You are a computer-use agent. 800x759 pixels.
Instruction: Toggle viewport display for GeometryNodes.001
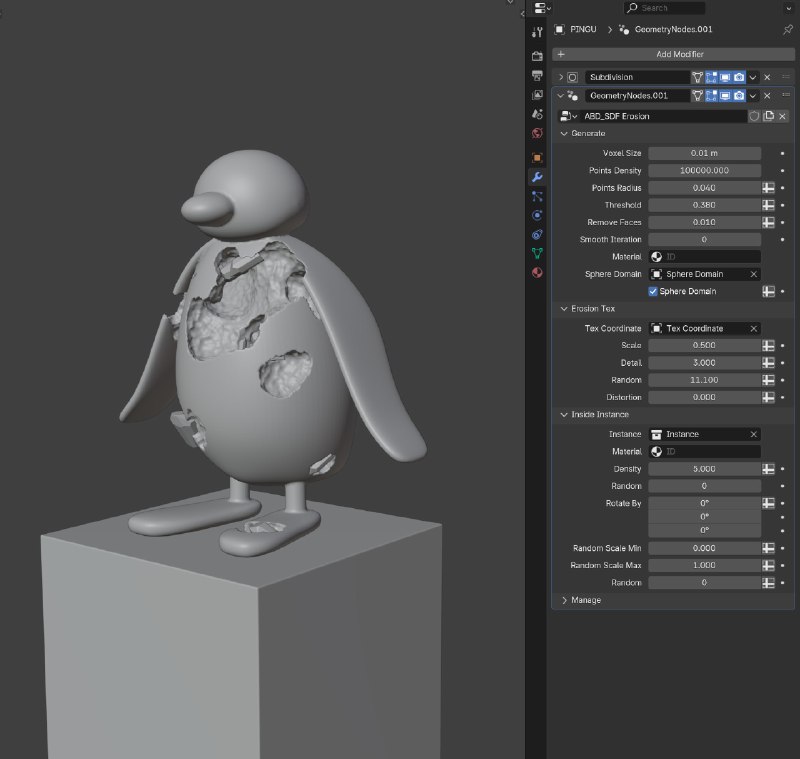pyautogui.click(x=725, y=95)
